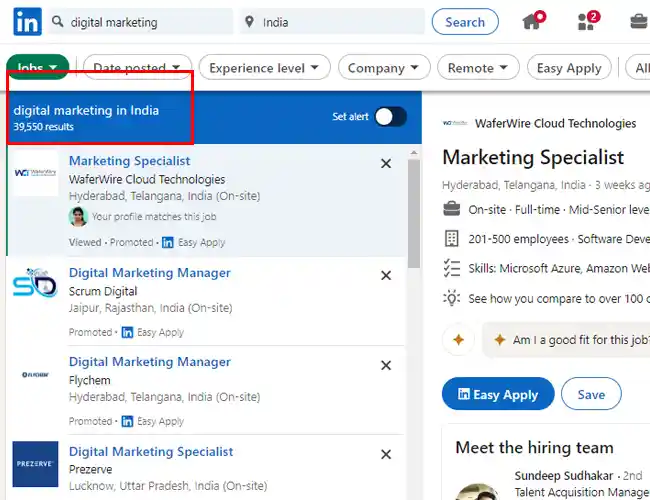Click the 'Skills: Microsoft Azure' line
The width and height of the screenshot is (650, 500).
[558, 269]
